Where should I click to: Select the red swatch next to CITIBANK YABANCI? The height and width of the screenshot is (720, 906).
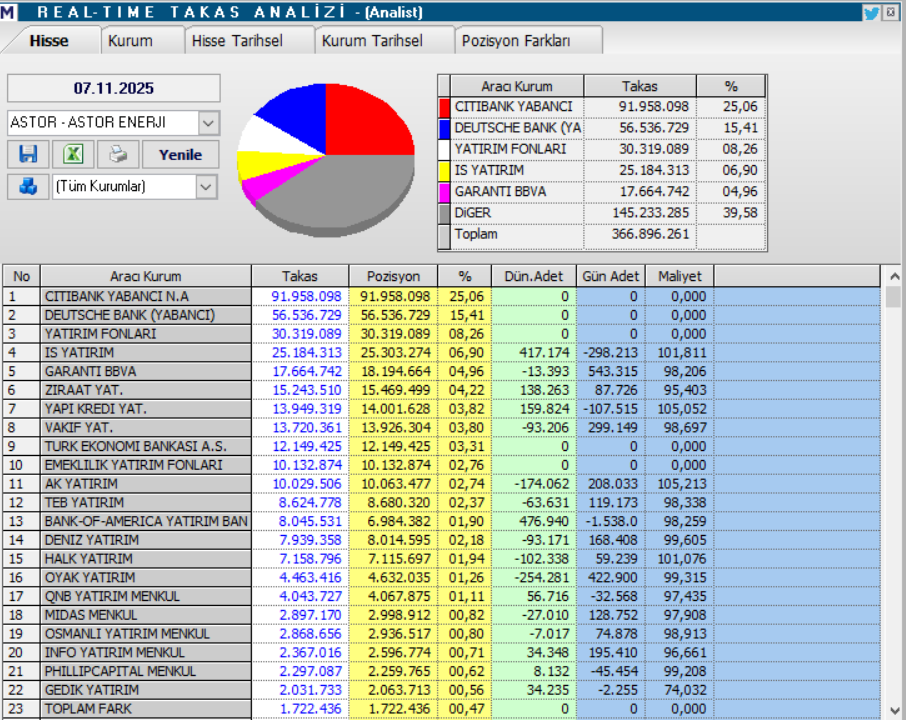click(444, 108)
